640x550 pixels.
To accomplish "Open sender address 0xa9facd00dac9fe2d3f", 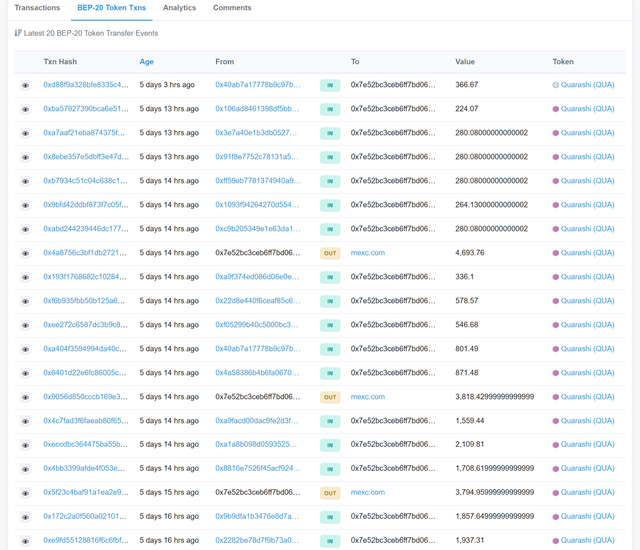I will 257,421.
